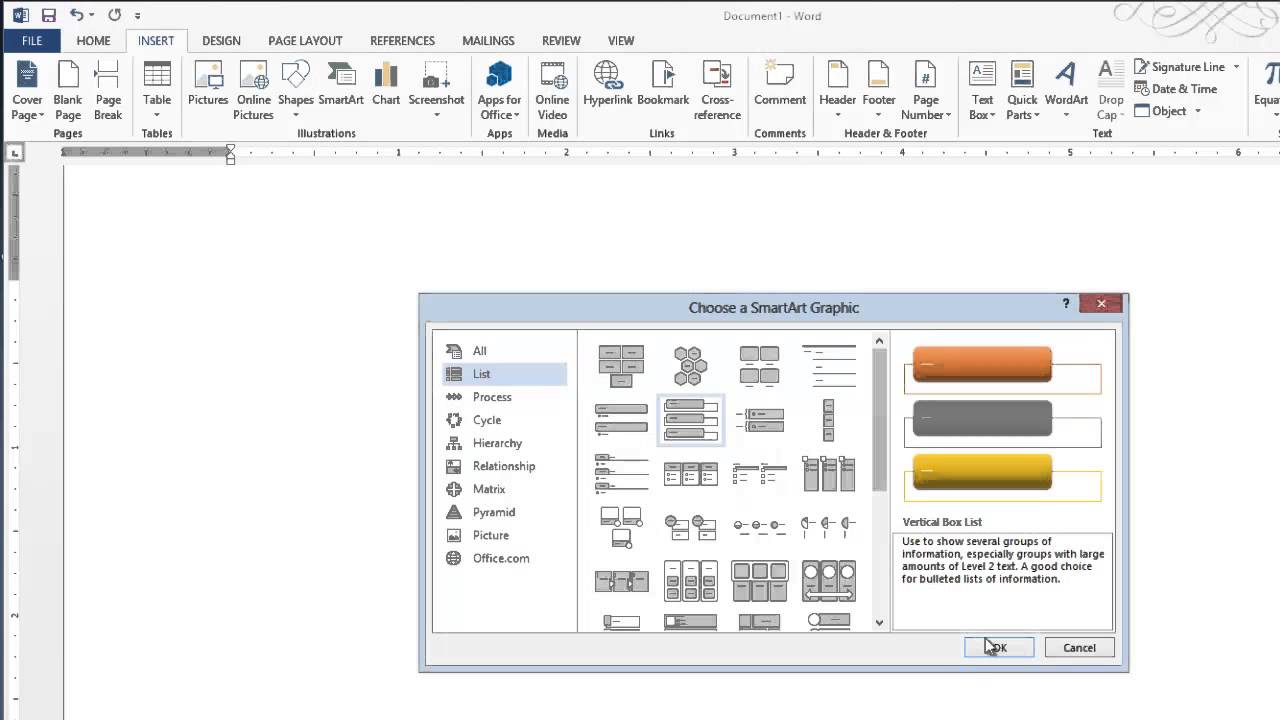The image size is (1280, 720).
Task: Click the WordArt icon
Action: click(x=1066, y=84)
